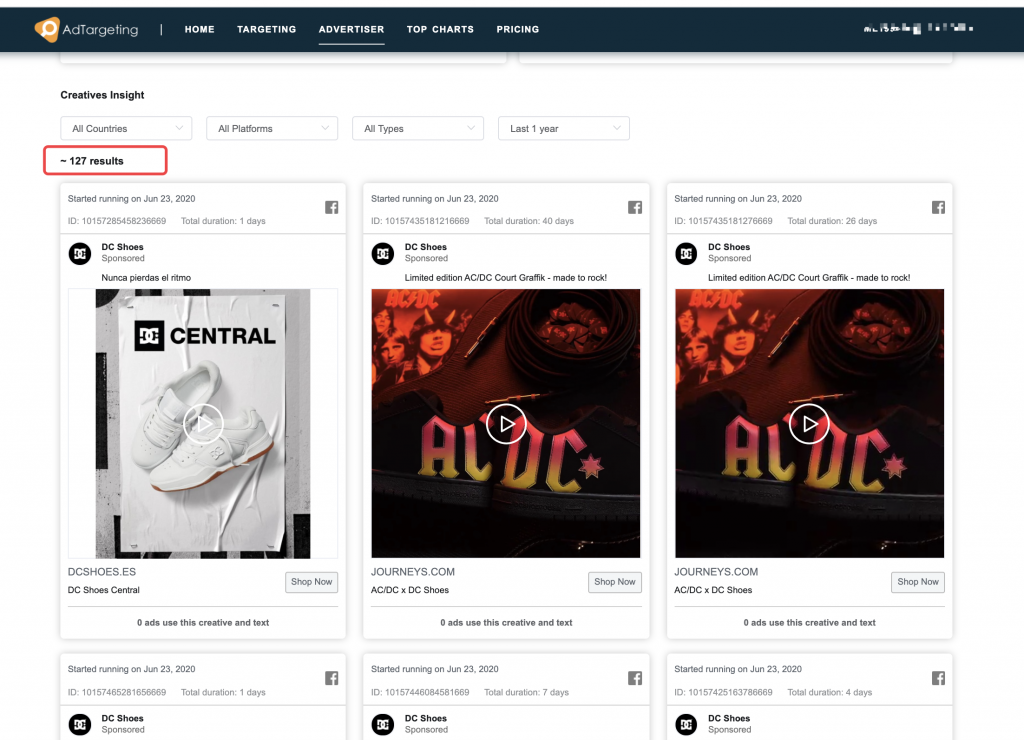Viewport: 1024px width, 740px height.
Task: Click Facebook icon on ad ID 10157425163786669
Action: click(x=938, y=679)
